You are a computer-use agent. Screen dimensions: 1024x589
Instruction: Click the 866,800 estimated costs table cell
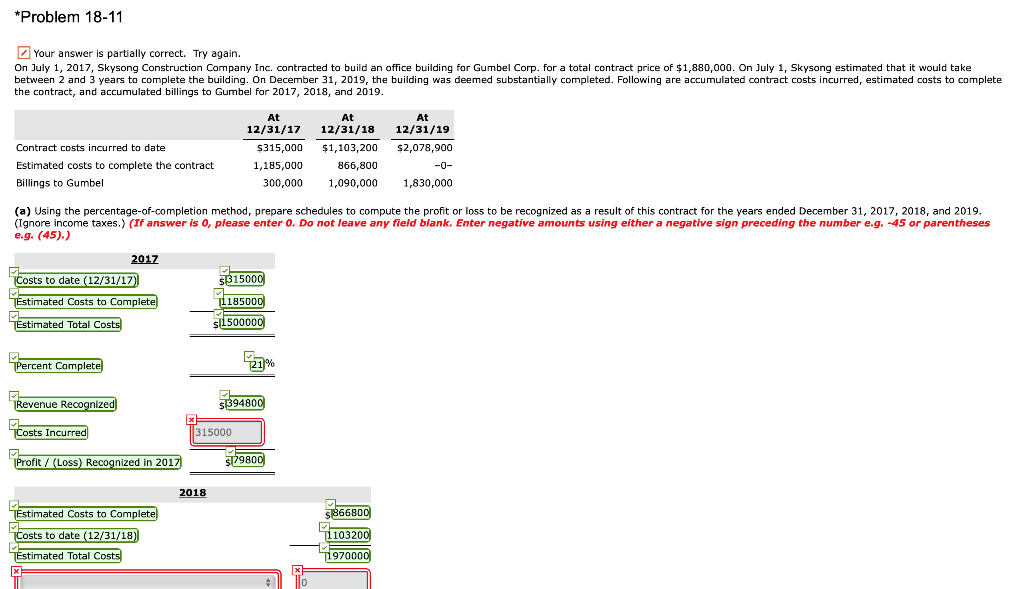pyautogui.click(x=357, y=165)
